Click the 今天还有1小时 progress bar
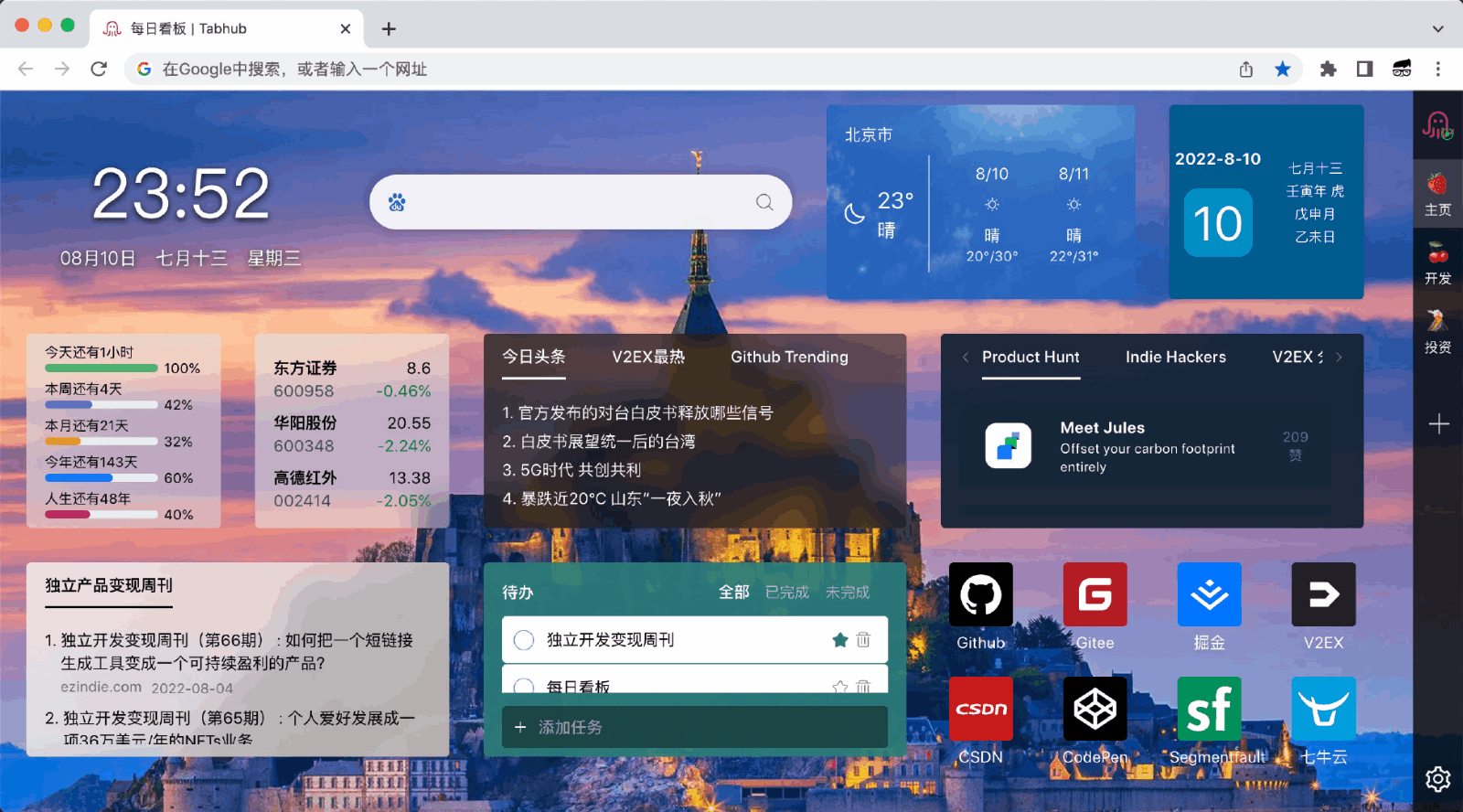Viewport: 1463px width, 812px height. click(101, 369)
